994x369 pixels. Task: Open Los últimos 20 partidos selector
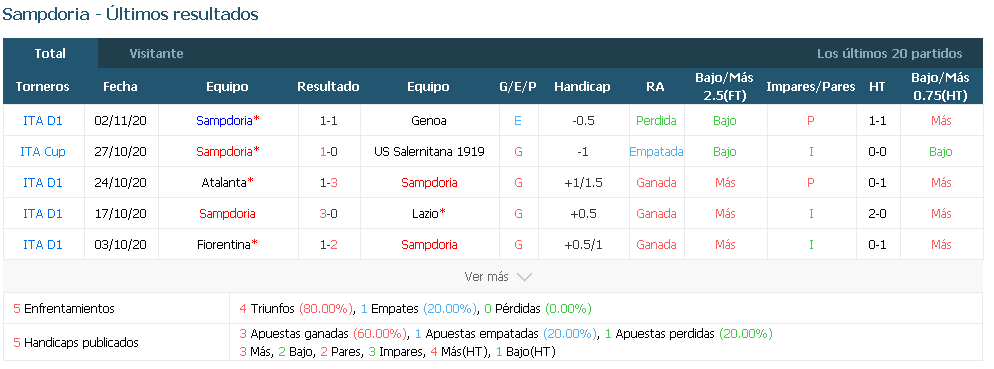889,54
